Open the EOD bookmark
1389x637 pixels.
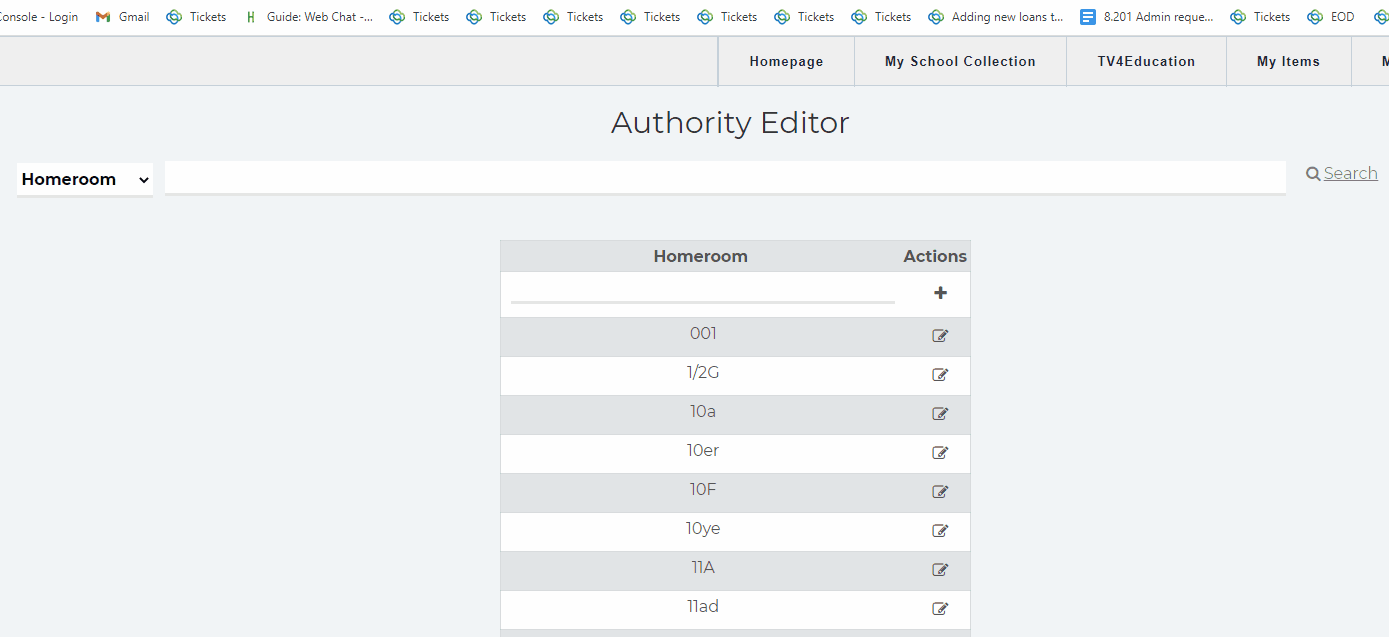(x=1331, y=17)
